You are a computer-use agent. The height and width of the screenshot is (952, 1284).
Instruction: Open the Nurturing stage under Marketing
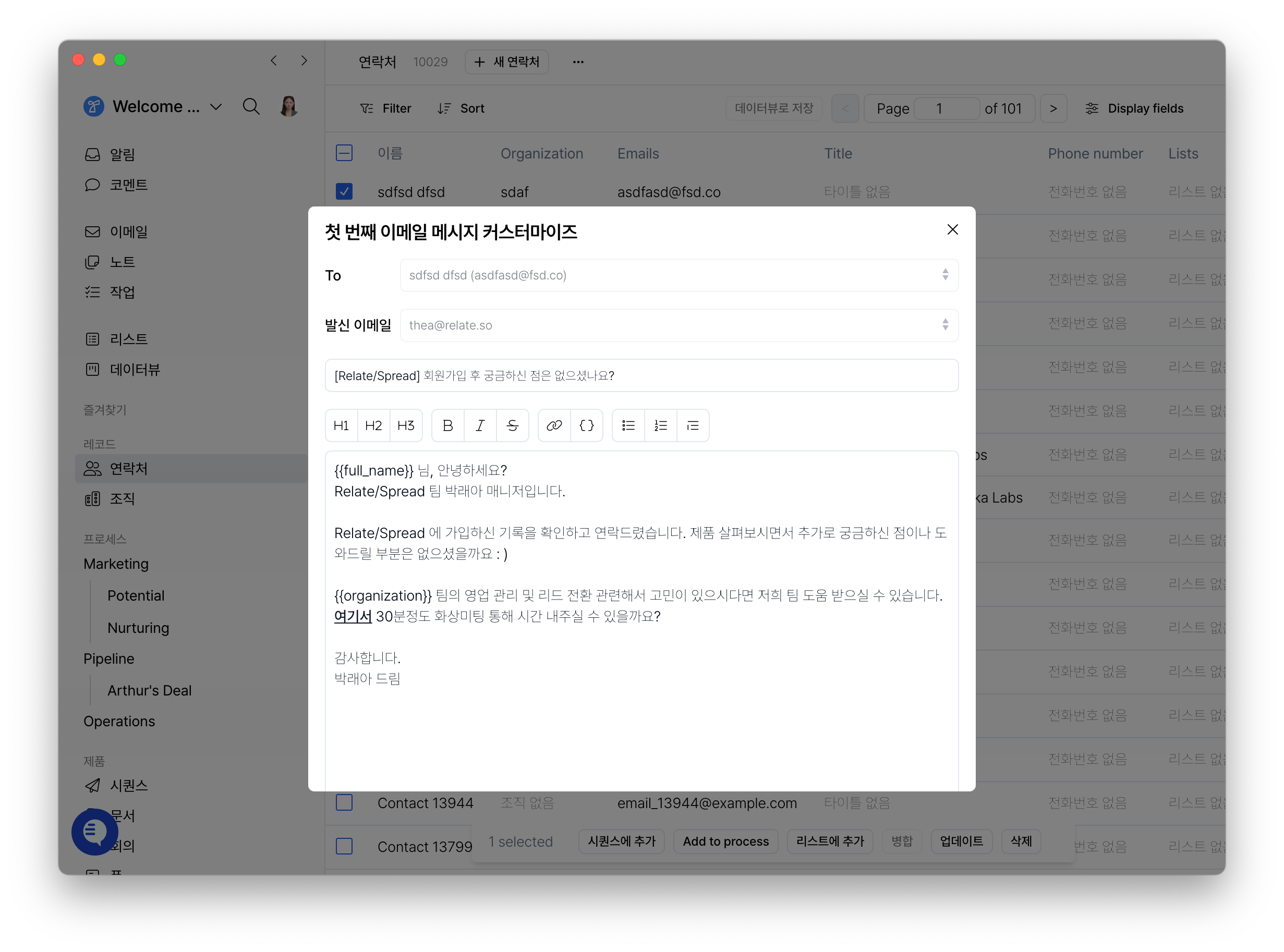pyautogui.click(x=138, y=628)
